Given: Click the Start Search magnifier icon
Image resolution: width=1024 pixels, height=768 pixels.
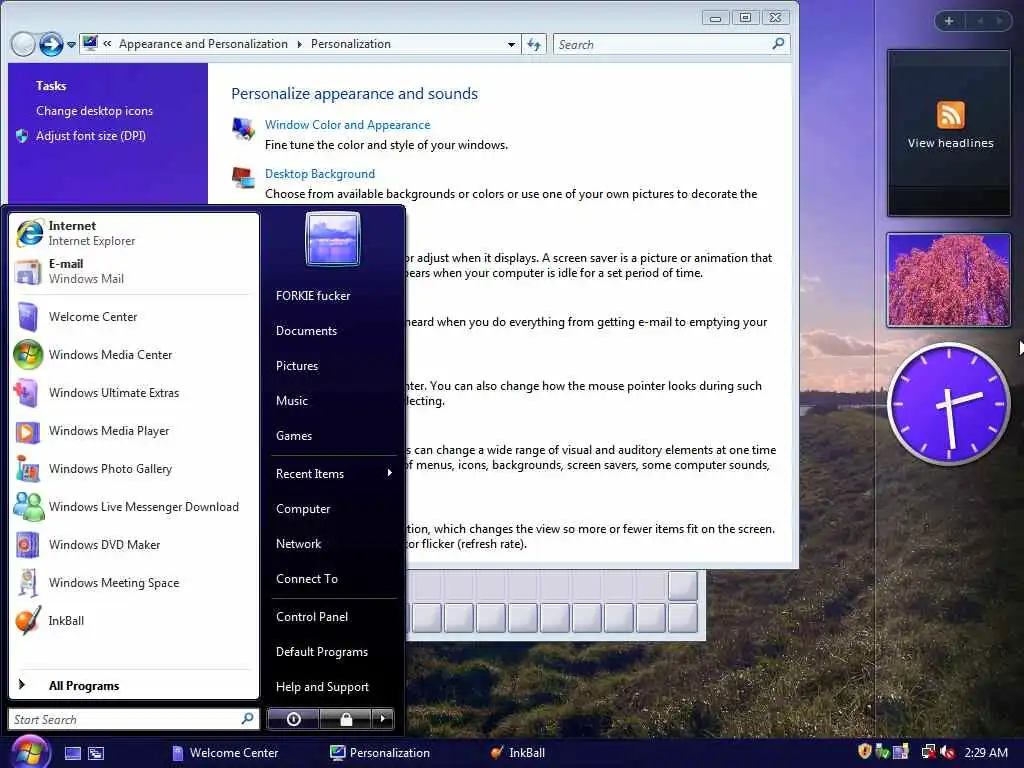Looking at the screenshot, I should (248, 718).
